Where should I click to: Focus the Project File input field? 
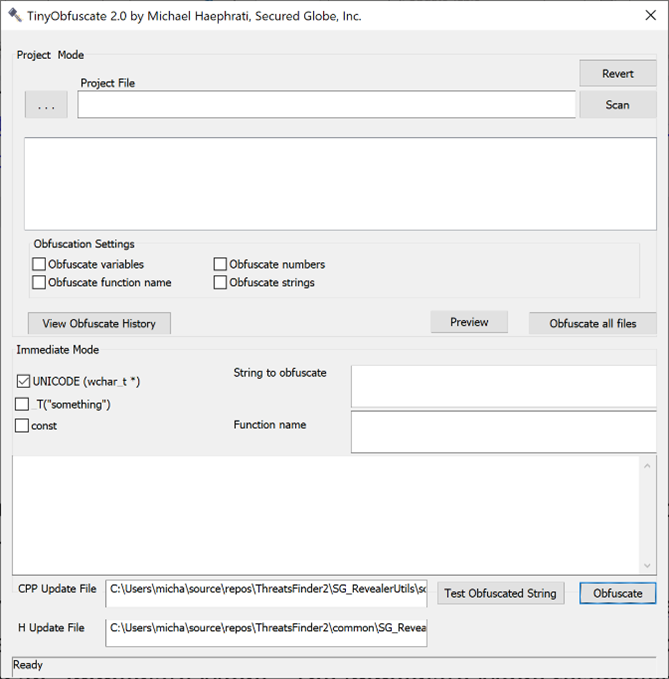click(x=326, y=104)
